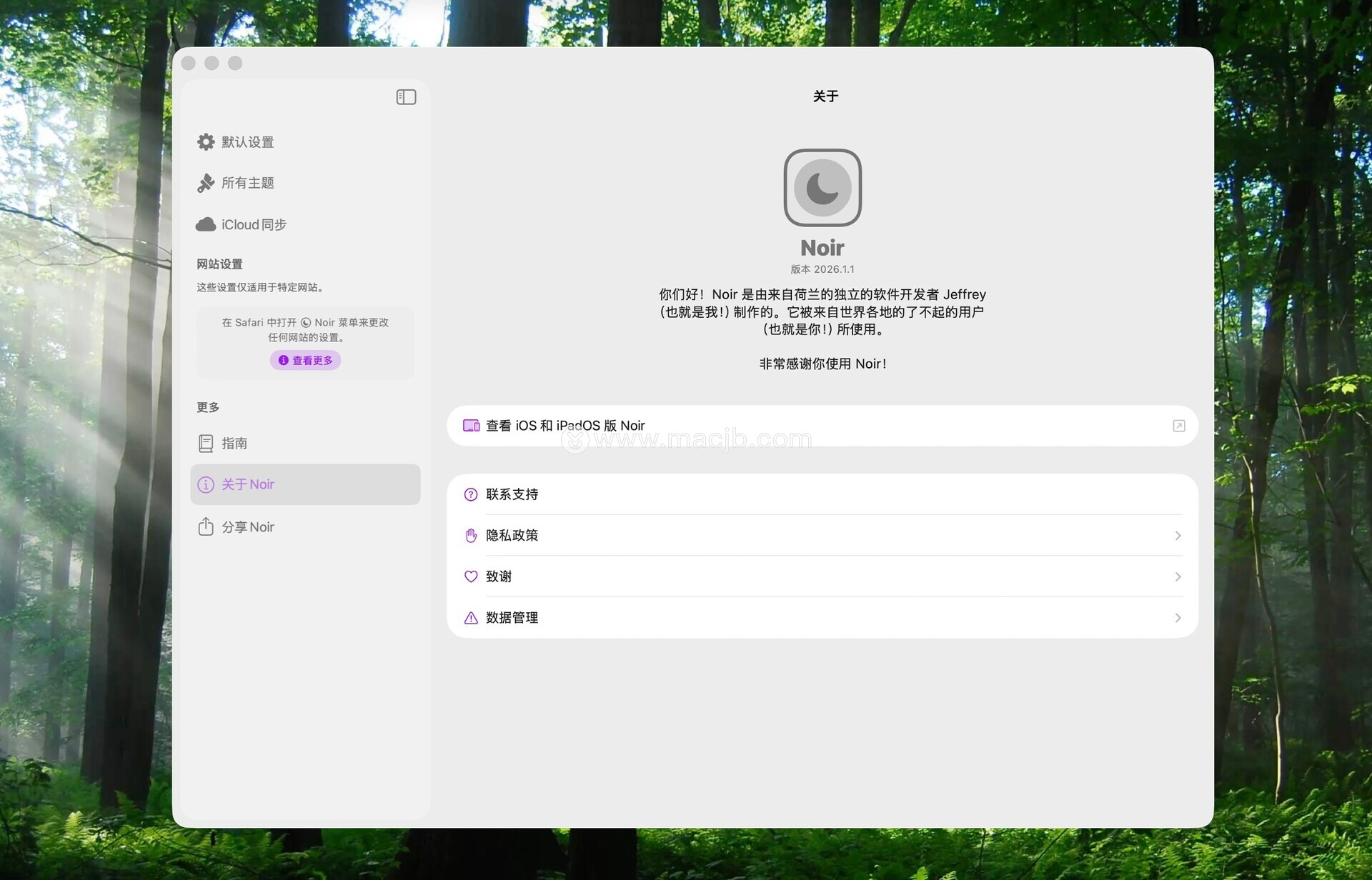Open 查看 iOS 和 iPadOS 版 Noir link
The width and height of the screenshot is (1372, 880).
click(x=565, y=426)
